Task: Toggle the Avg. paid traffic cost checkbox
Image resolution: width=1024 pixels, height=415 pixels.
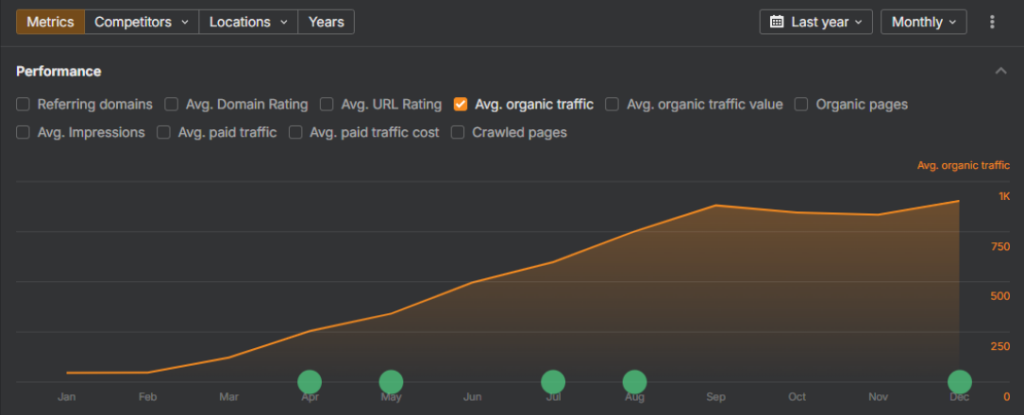Action: [296, 132]
